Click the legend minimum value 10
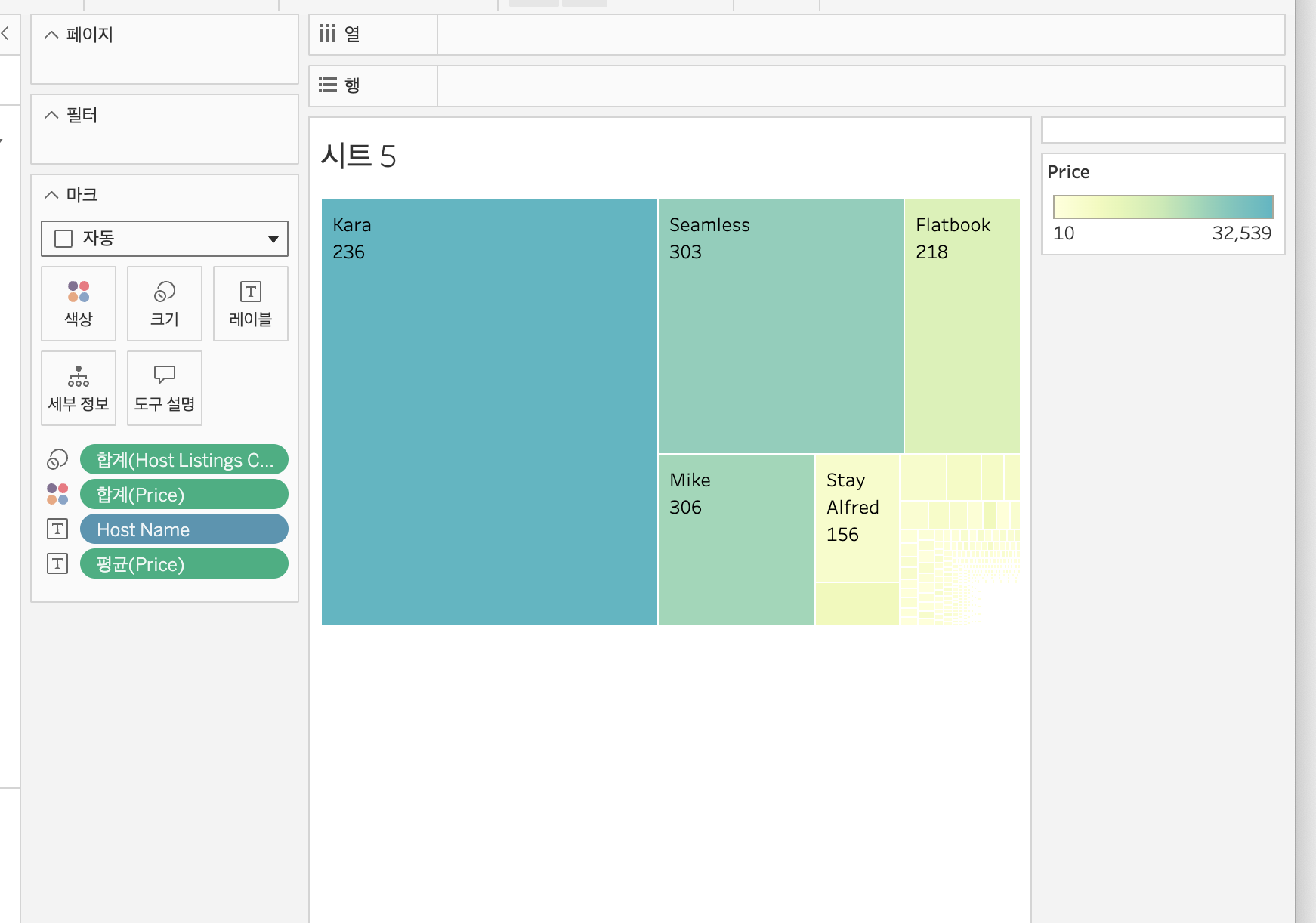Viewport: 1316px width, 923px height. [1064, 233]
